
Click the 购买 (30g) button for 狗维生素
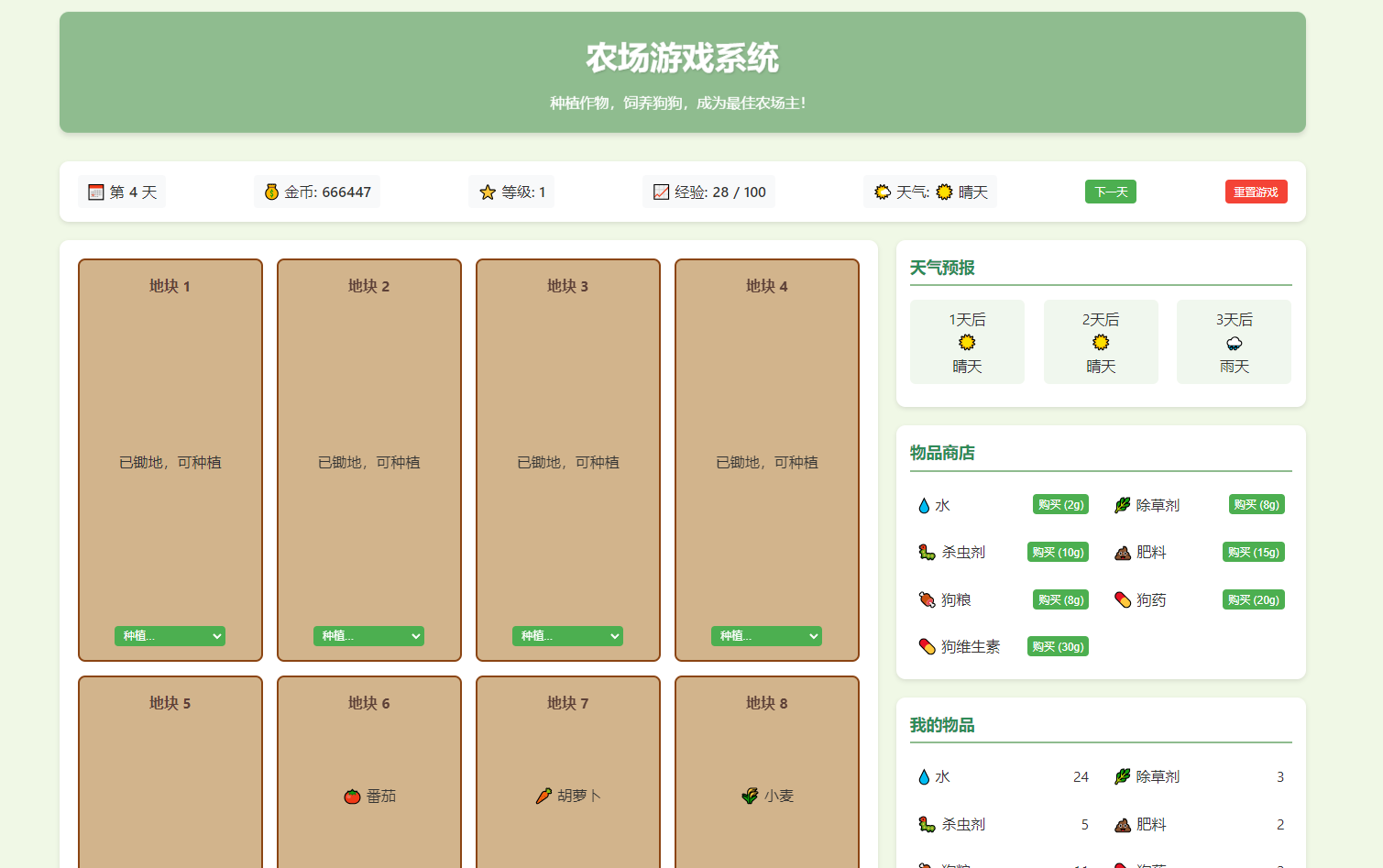1058,646
